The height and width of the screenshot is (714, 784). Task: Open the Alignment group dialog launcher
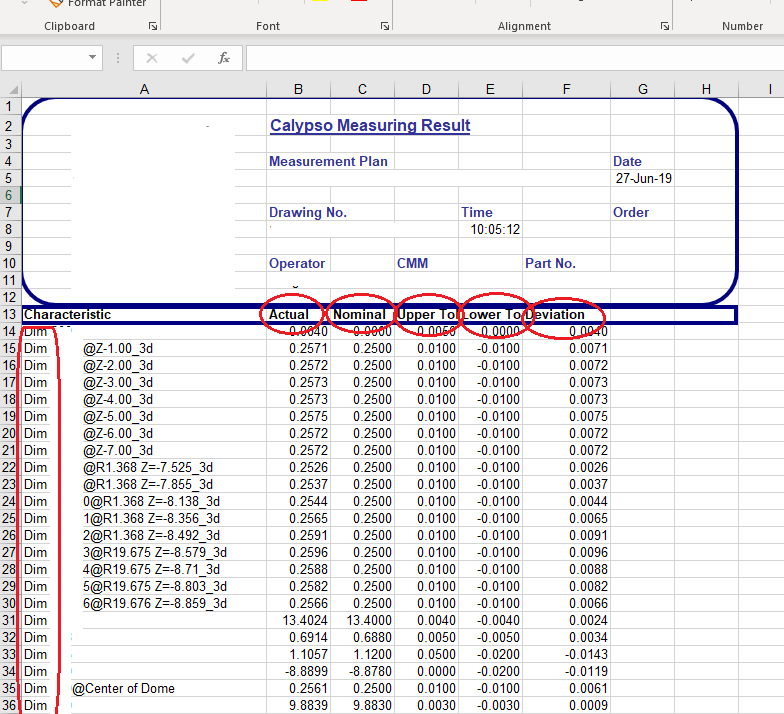click(x=664, y=26)
